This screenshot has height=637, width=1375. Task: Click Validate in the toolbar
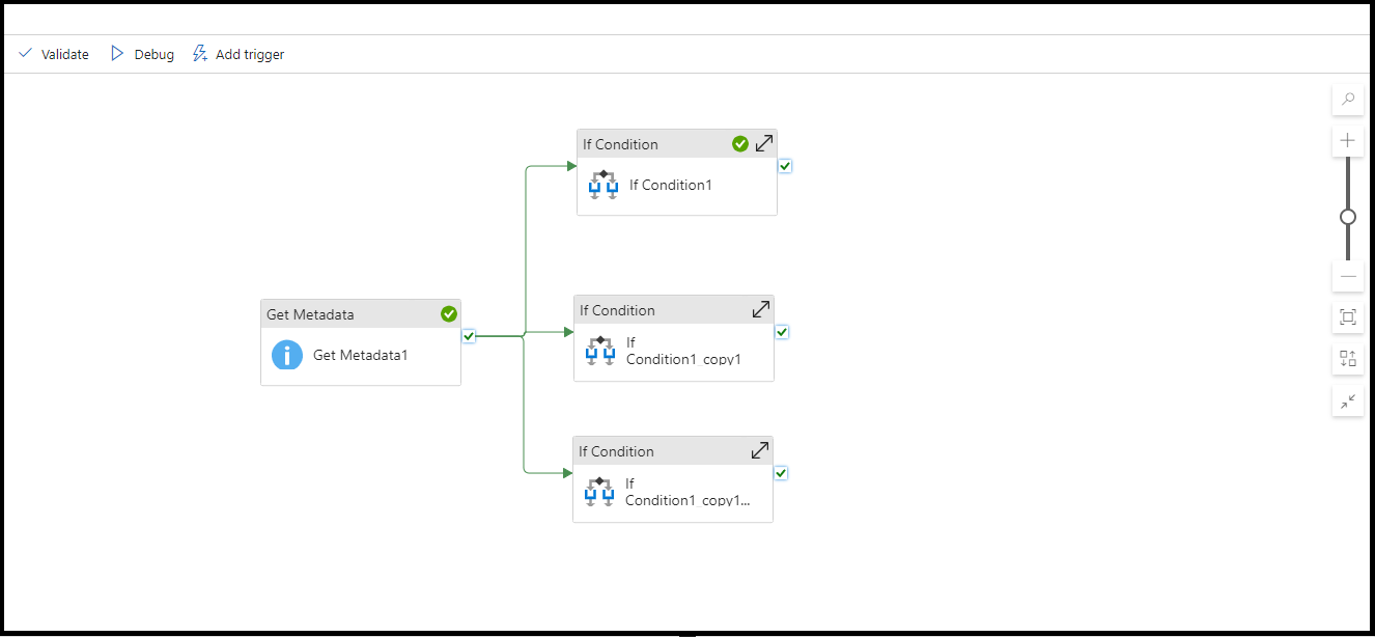(54, 54)
